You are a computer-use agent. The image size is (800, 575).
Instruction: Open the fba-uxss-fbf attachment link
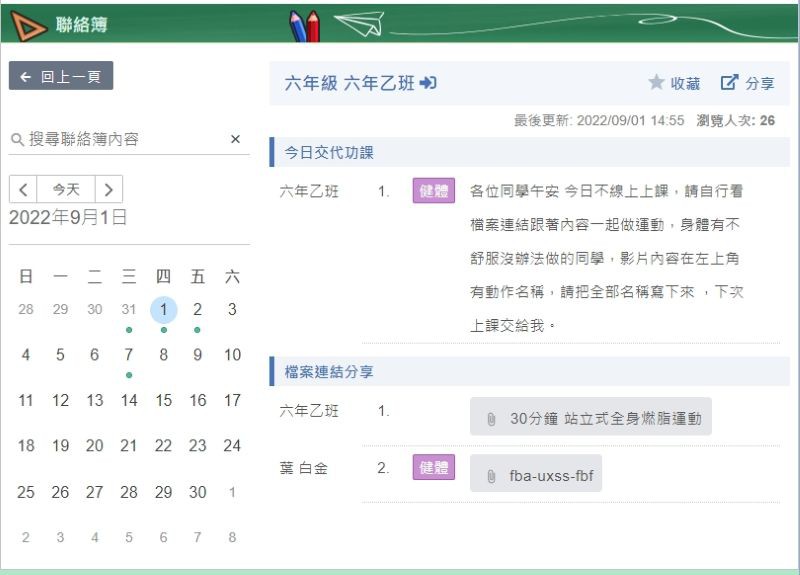pyautogui.click(x=536, y=476)
